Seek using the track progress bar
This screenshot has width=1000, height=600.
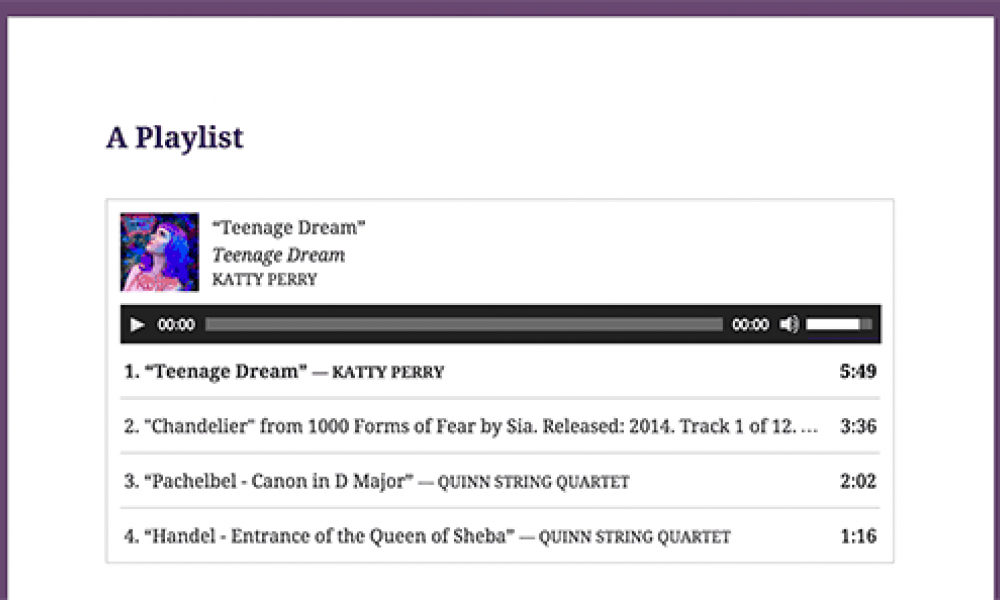[464, 325]
